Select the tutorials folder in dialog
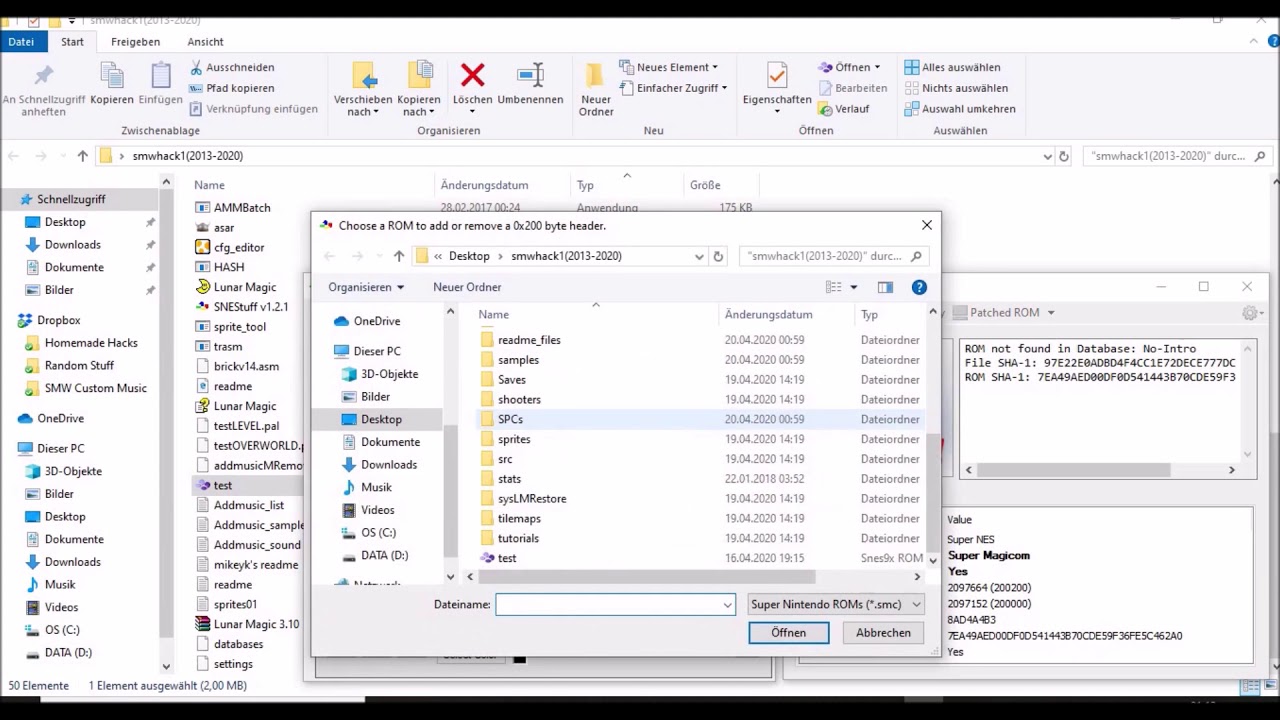Viewport: 1280px width, 720px height. (x=518, y=538)
